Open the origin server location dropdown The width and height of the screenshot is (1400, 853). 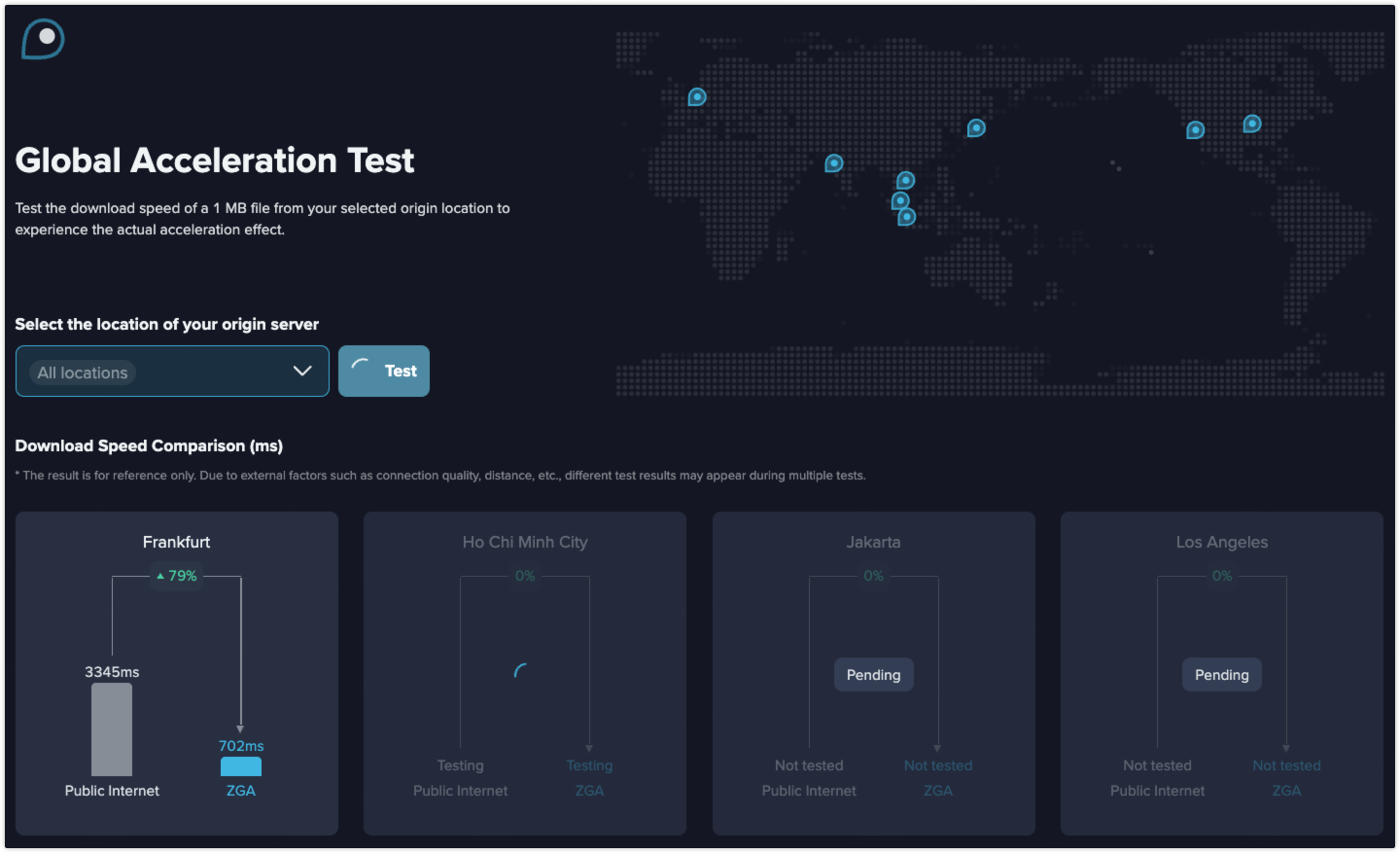tap(172, 372)
